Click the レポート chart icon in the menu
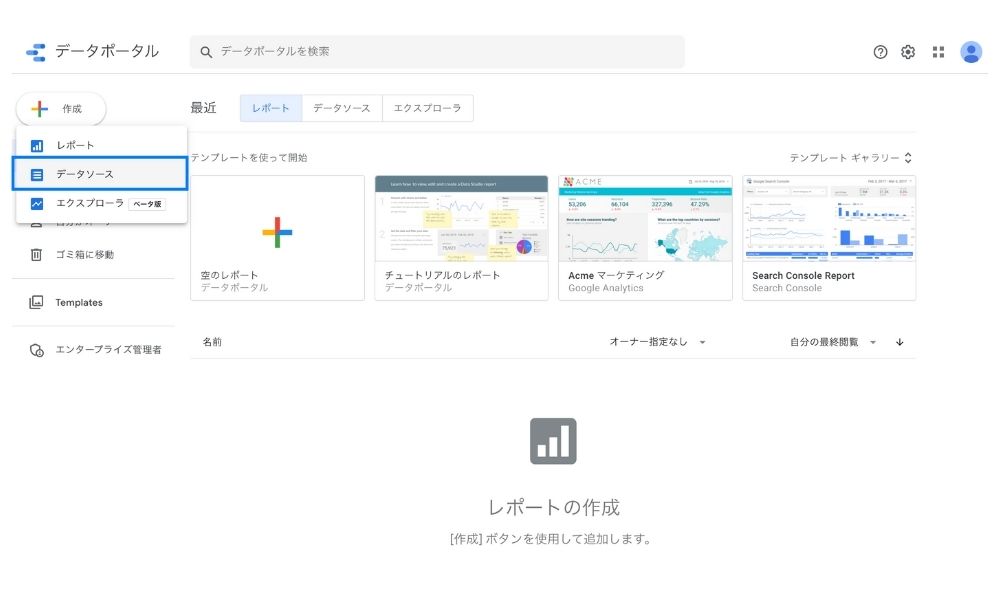Viewport: 1000px width, 600px height. 37,146
